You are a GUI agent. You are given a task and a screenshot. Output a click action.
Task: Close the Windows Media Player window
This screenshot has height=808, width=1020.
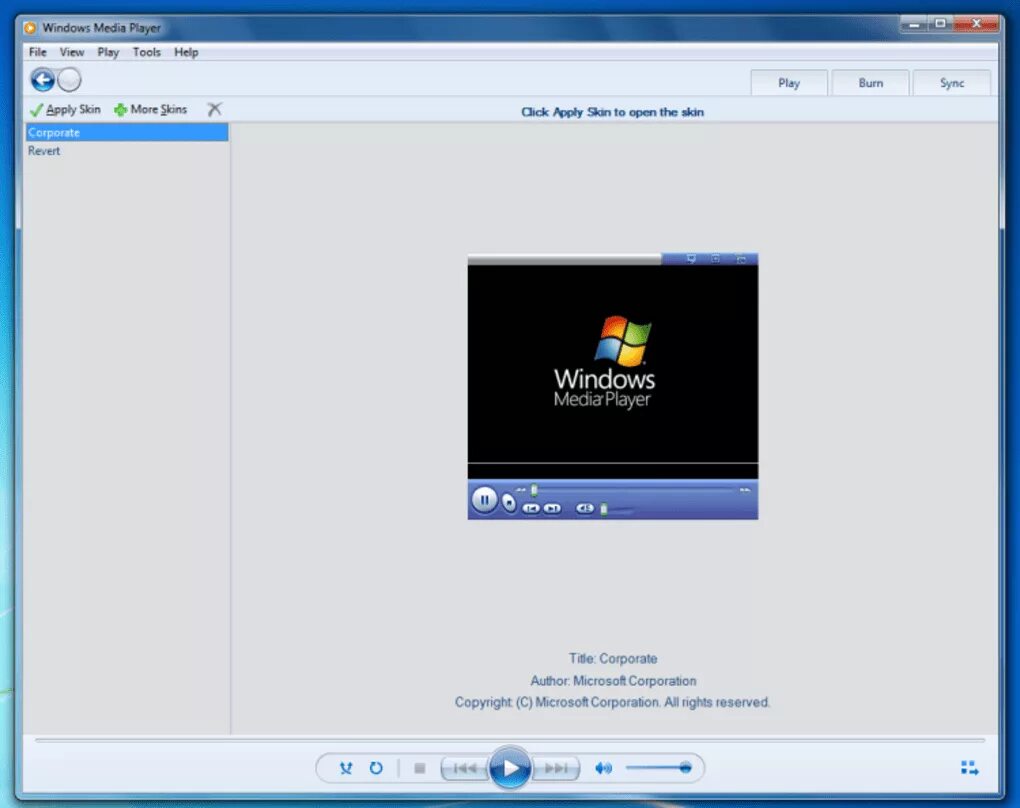tap(976, 24)
